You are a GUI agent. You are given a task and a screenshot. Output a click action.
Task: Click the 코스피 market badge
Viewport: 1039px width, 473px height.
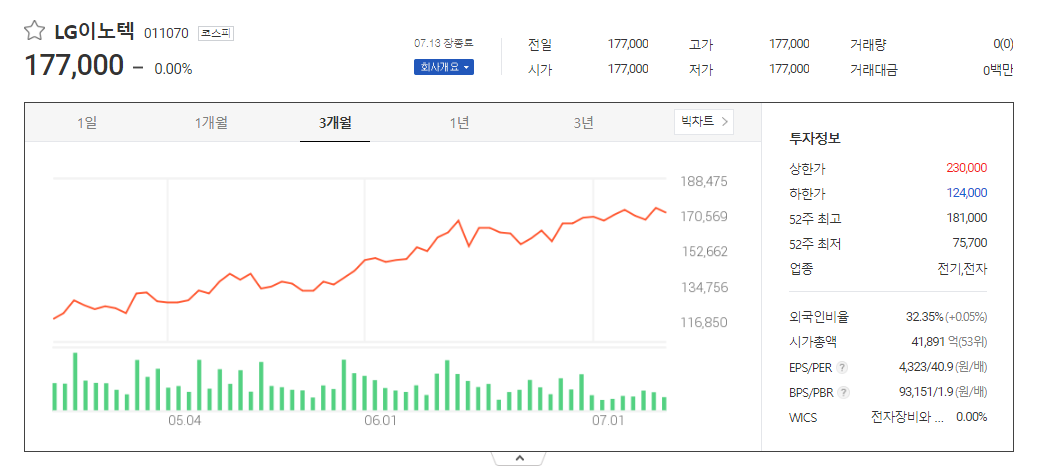pos(216,32)
